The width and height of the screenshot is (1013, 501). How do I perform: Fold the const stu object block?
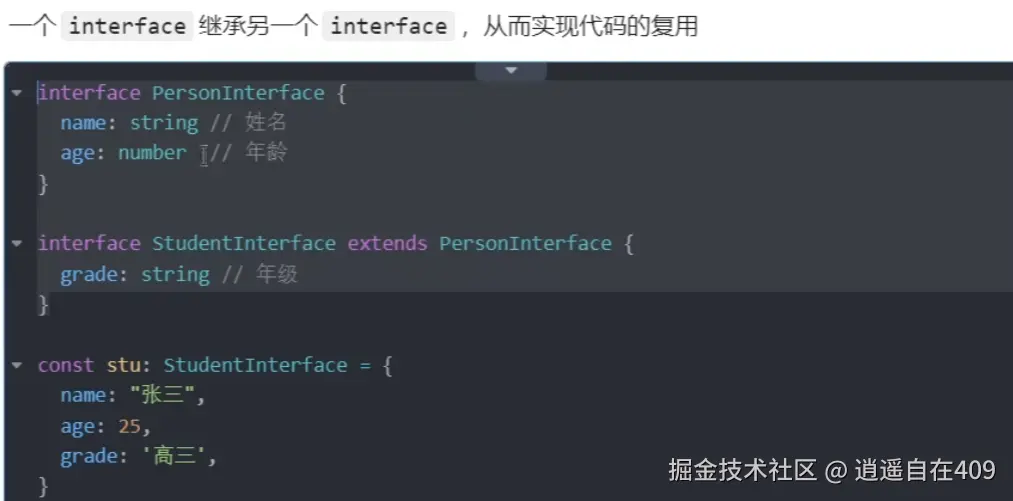(17, 366)
